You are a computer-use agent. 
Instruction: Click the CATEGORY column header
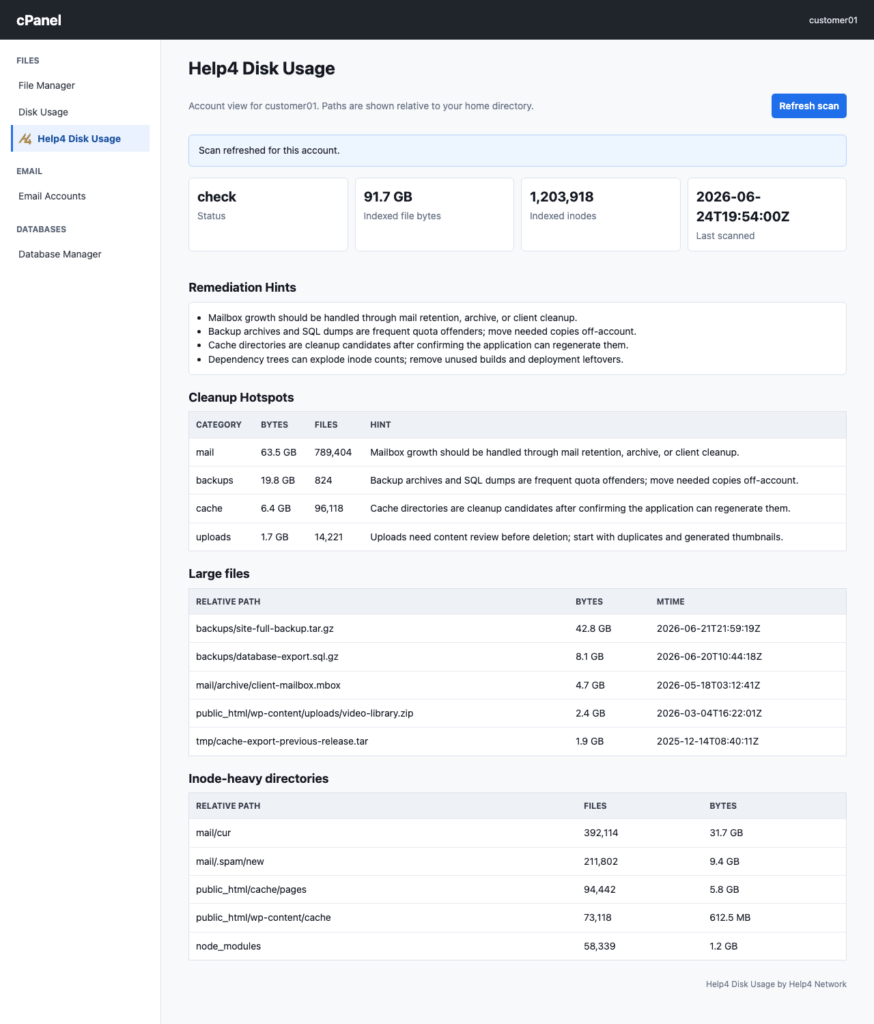coord(219,424)
